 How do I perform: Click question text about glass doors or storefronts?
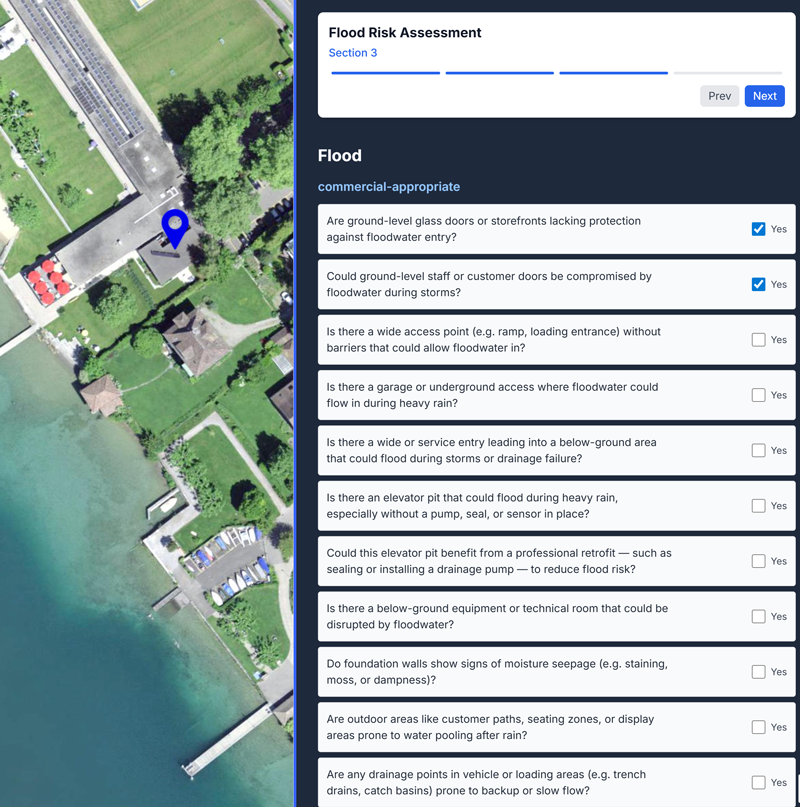tap(483, 229)
